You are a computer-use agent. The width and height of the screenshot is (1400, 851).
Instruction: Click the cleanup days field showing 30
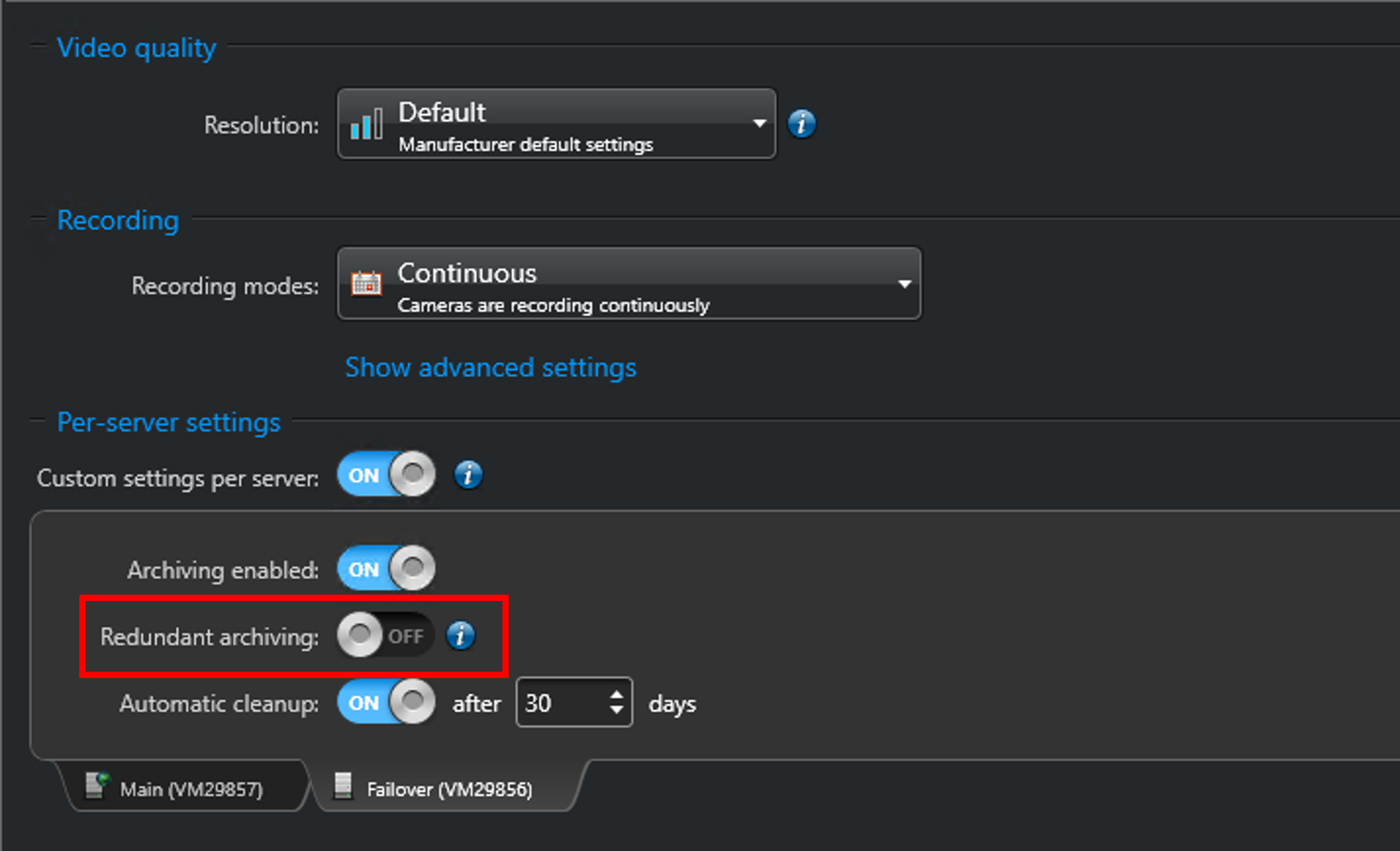point(574,702)
